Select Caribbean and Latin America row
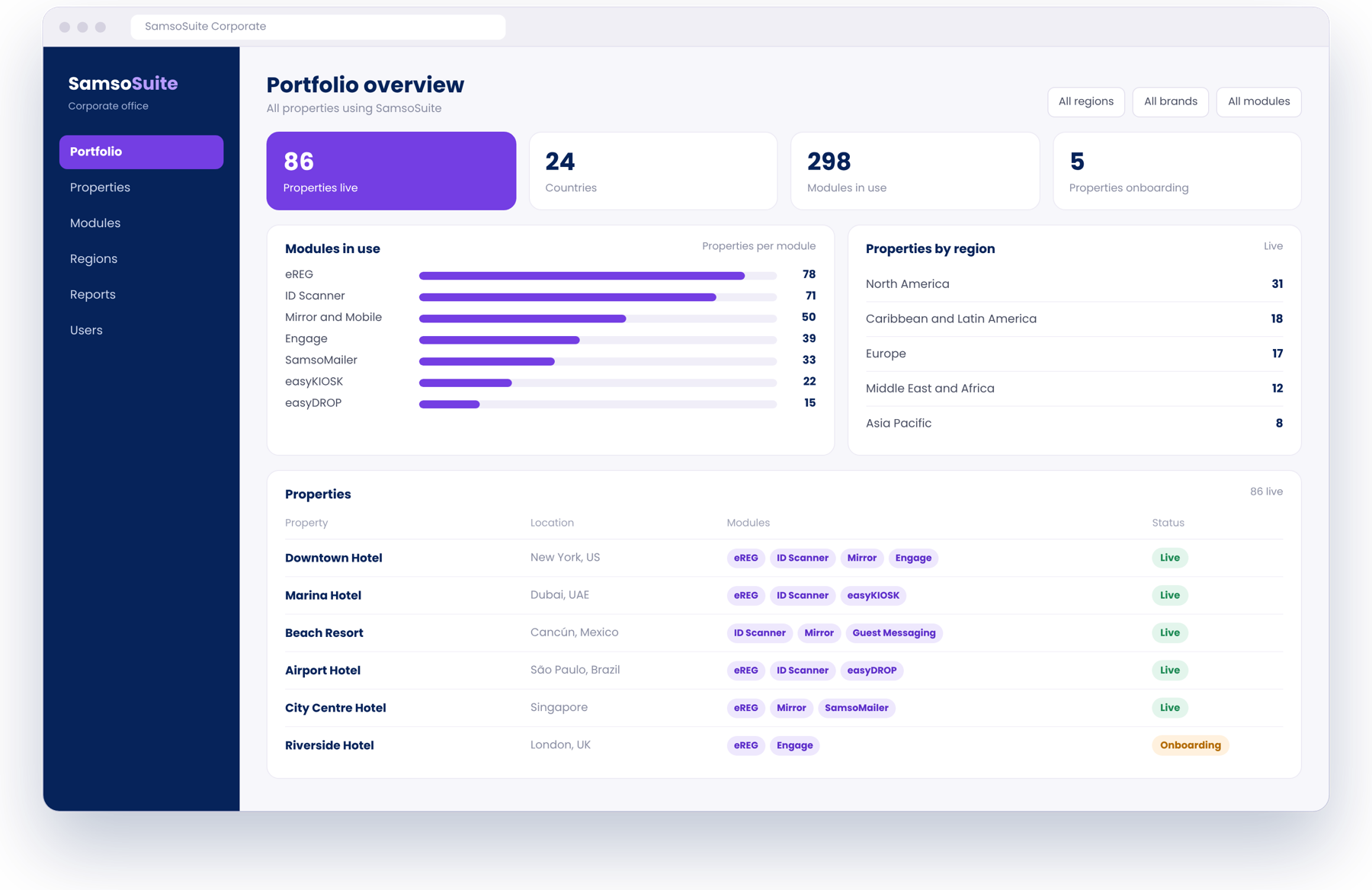The image size is (1372, 890). click(1074, 319)
